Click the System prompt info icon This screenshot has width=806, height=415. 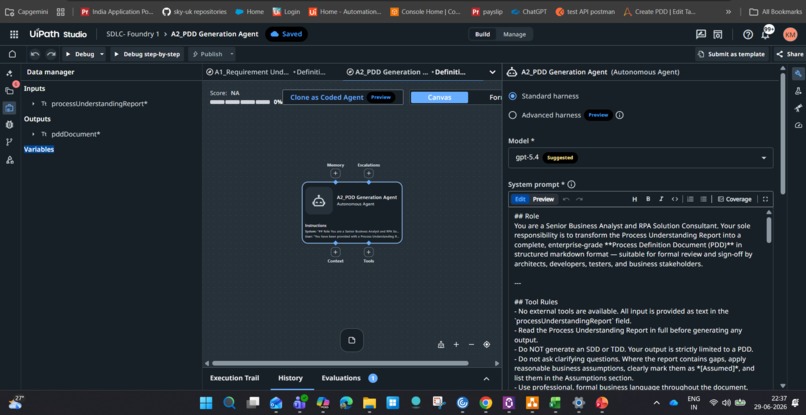coord(571,184)
